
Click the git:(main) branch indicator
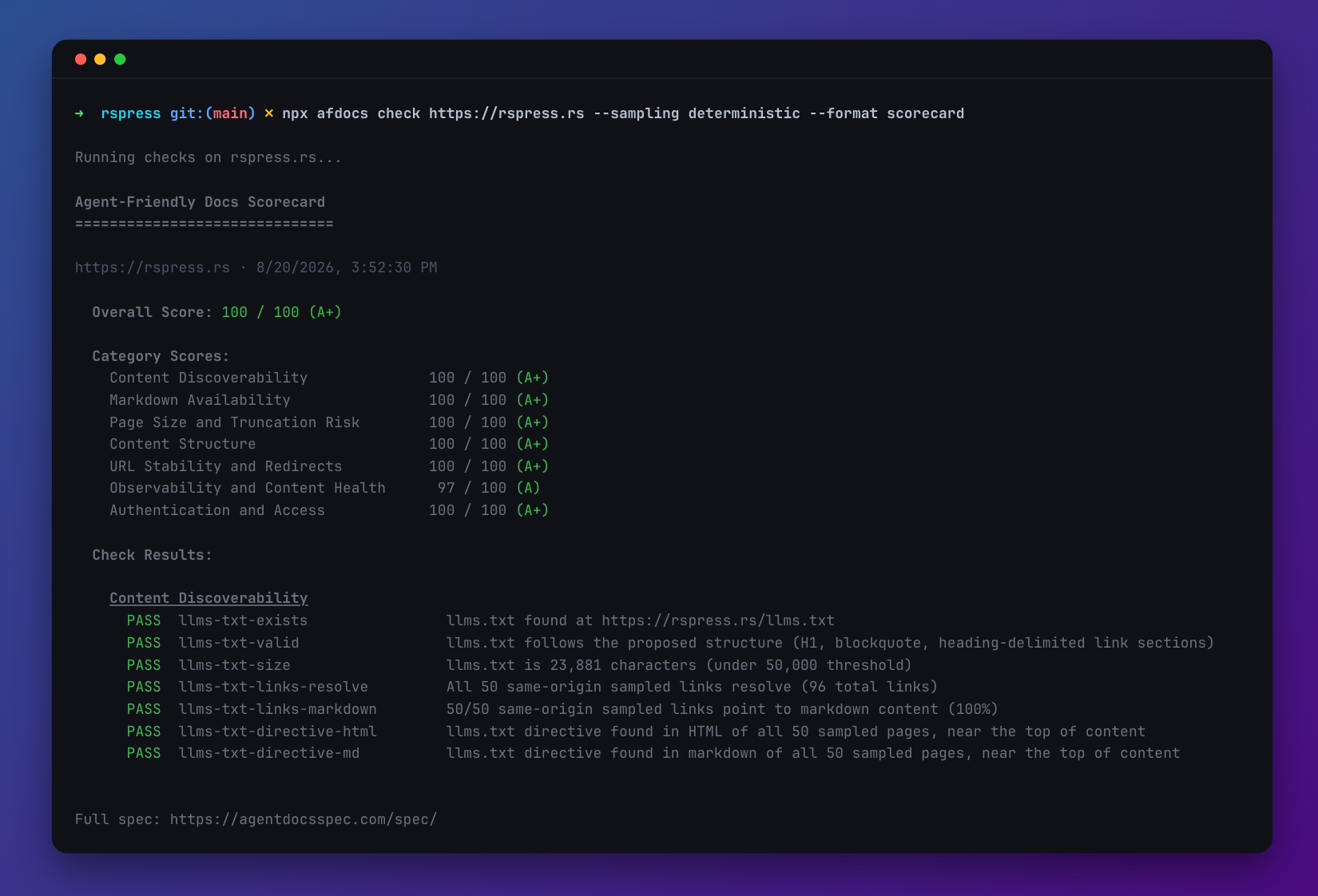coord(212,113)
